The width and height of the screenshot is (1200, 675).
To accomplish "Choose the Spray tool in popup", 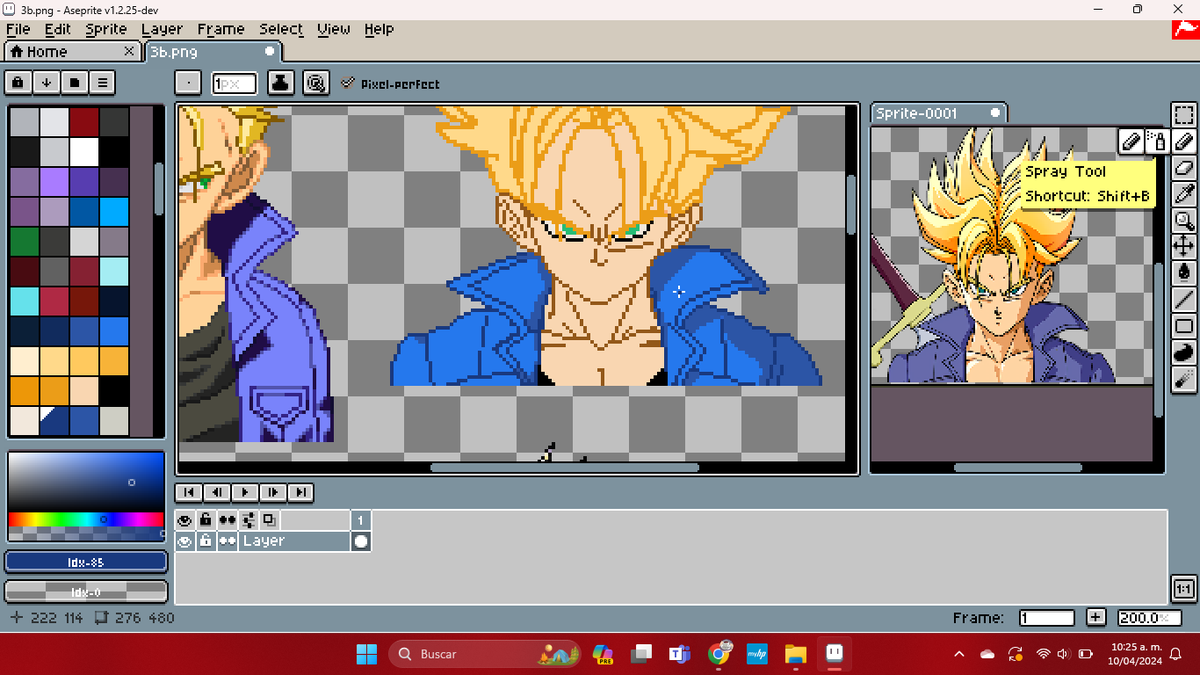I will click(x=1157, y=142).
